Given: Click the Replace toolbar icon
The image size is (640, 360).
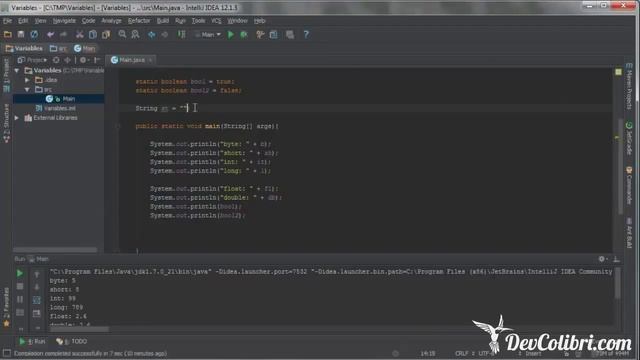Looking at the screenshot, I should pyautogui.click(x=135, y=35).
